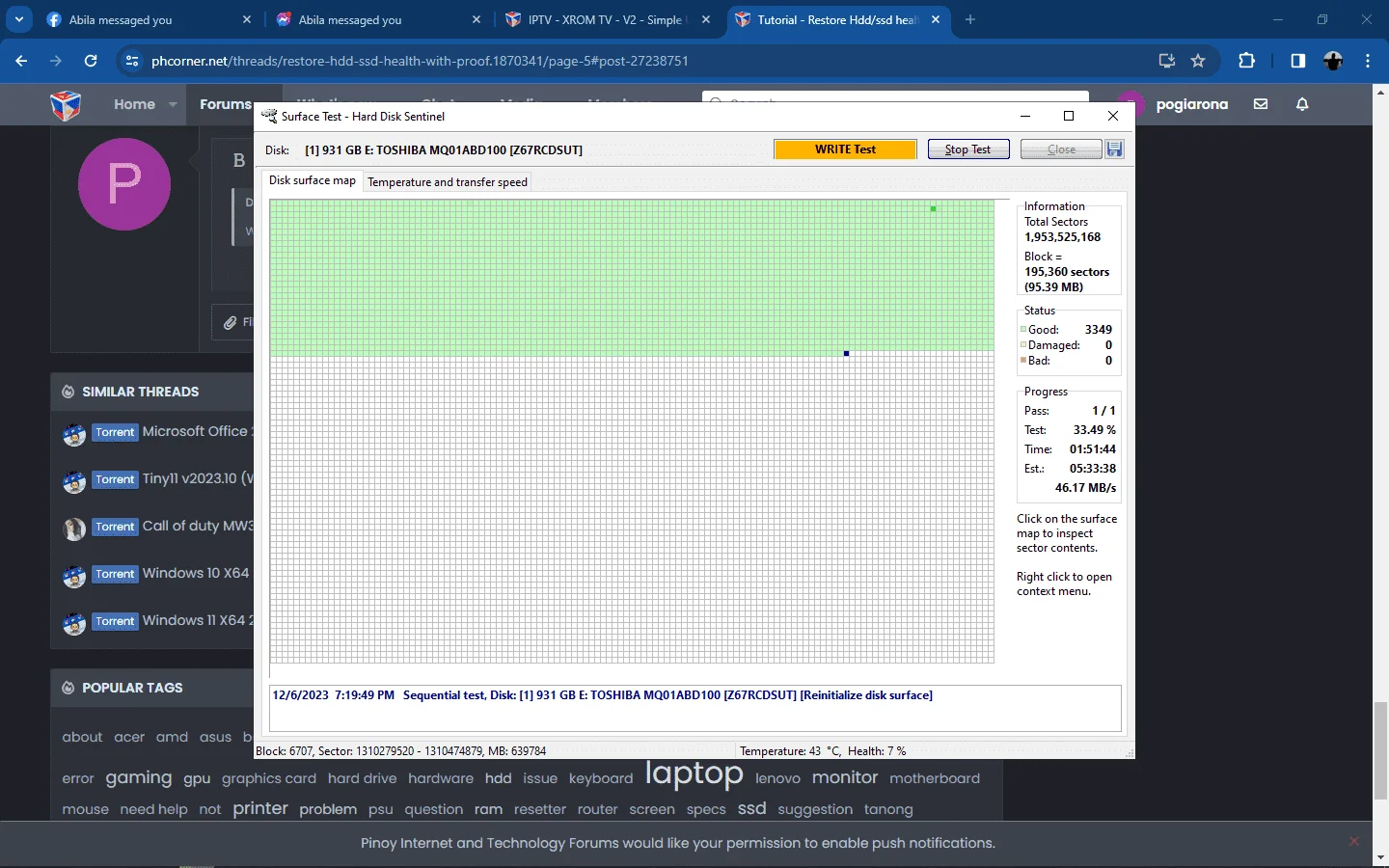This screenshot has width=1389, height=868.
Task: Click the site information icon in address bar
Action: point(132,61)
